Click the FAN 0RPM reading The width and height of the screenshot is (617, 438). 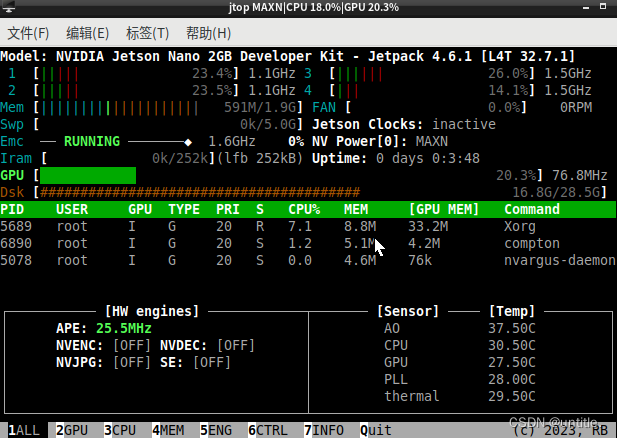pyautogui.click(x=576, y=107)
